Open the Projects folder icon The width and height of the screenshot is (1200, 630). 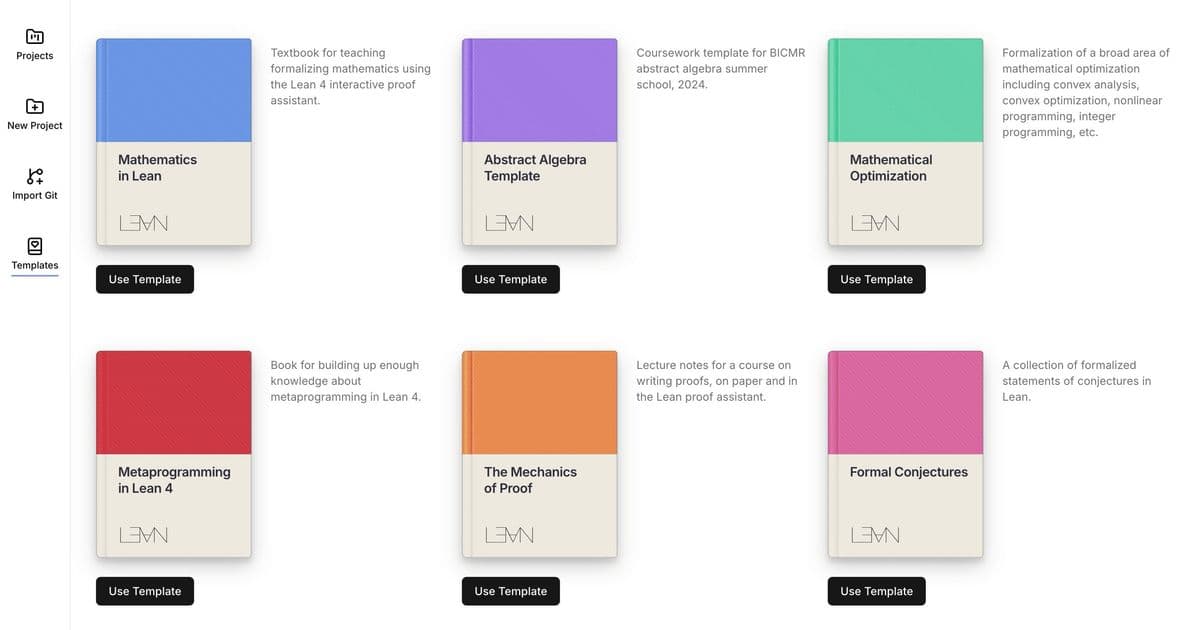(35, 36)
